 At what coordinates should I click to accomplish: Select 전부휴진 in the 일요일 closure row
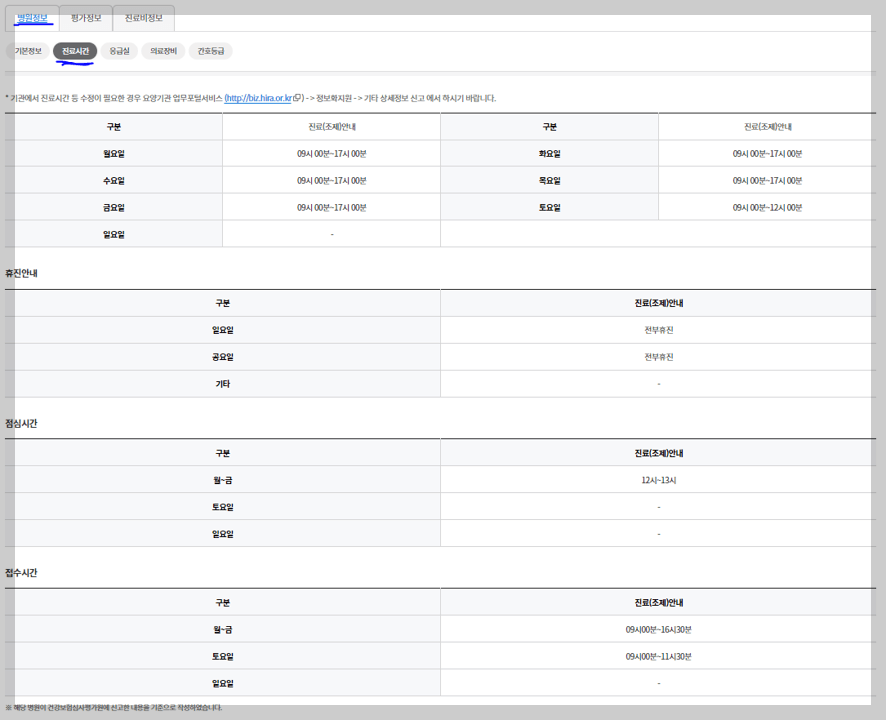[x=659, y=330]
